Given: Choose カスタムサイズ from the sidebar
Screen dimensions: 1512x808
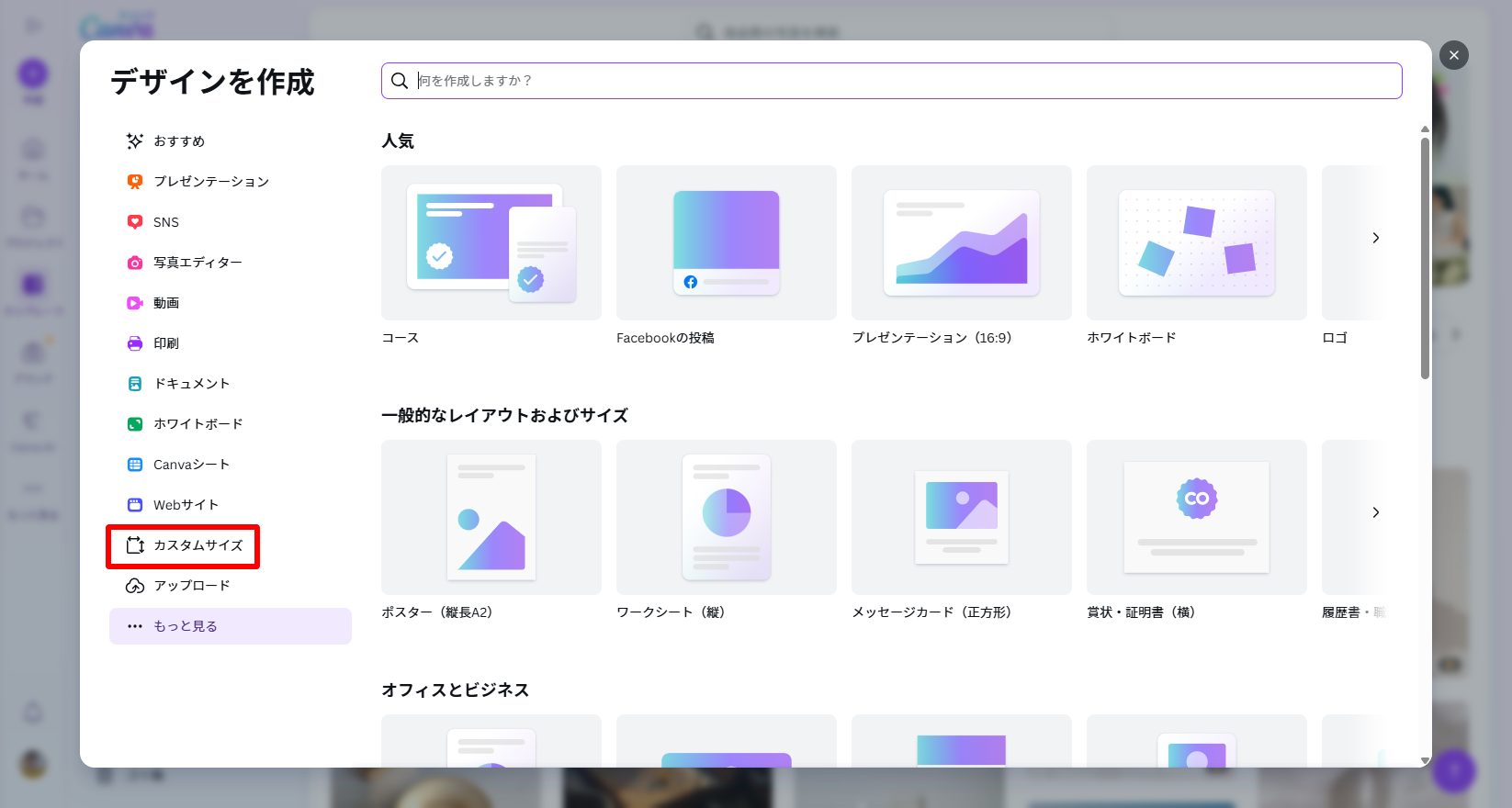Looking at the screenshot, I should [197, 545].
